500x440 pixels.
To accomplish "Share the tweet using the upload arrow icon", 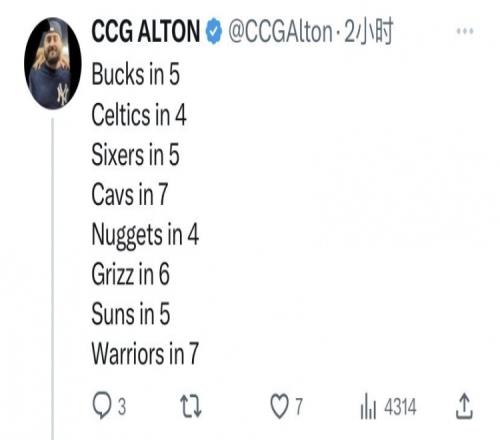I will (x=464, y=405).
